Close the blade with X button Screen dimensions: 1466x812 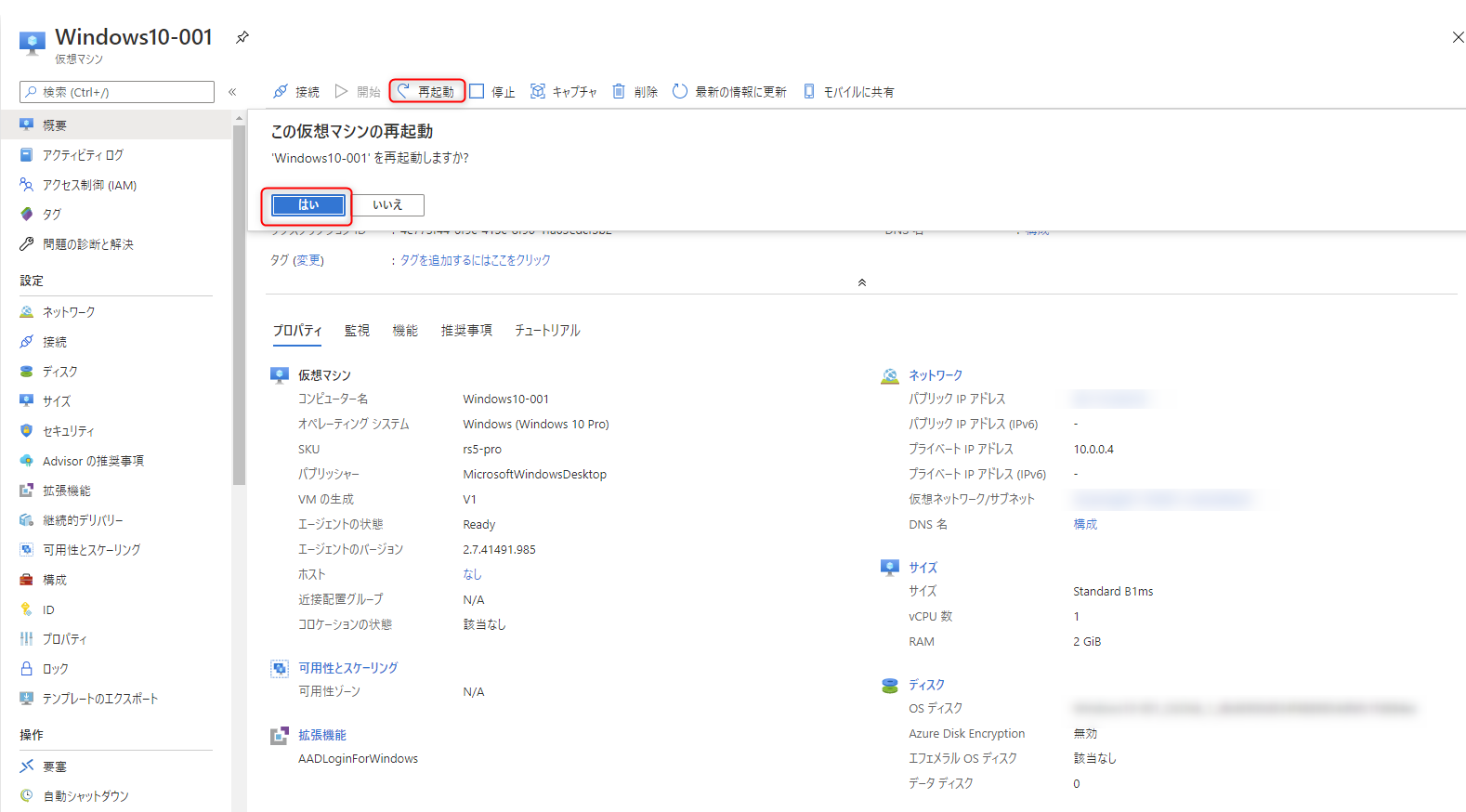tap(1458, 37)
